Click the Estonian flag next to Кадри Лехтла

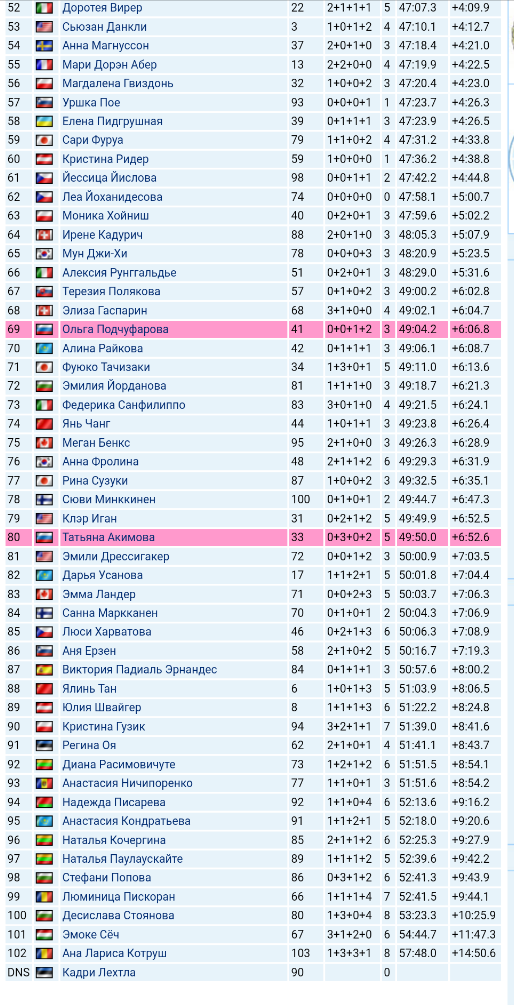click(x=44, y=972)
